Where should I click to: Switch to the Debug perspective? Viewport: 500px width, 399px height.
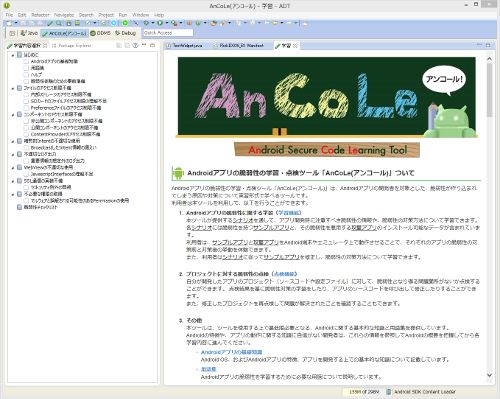point(125,33)
